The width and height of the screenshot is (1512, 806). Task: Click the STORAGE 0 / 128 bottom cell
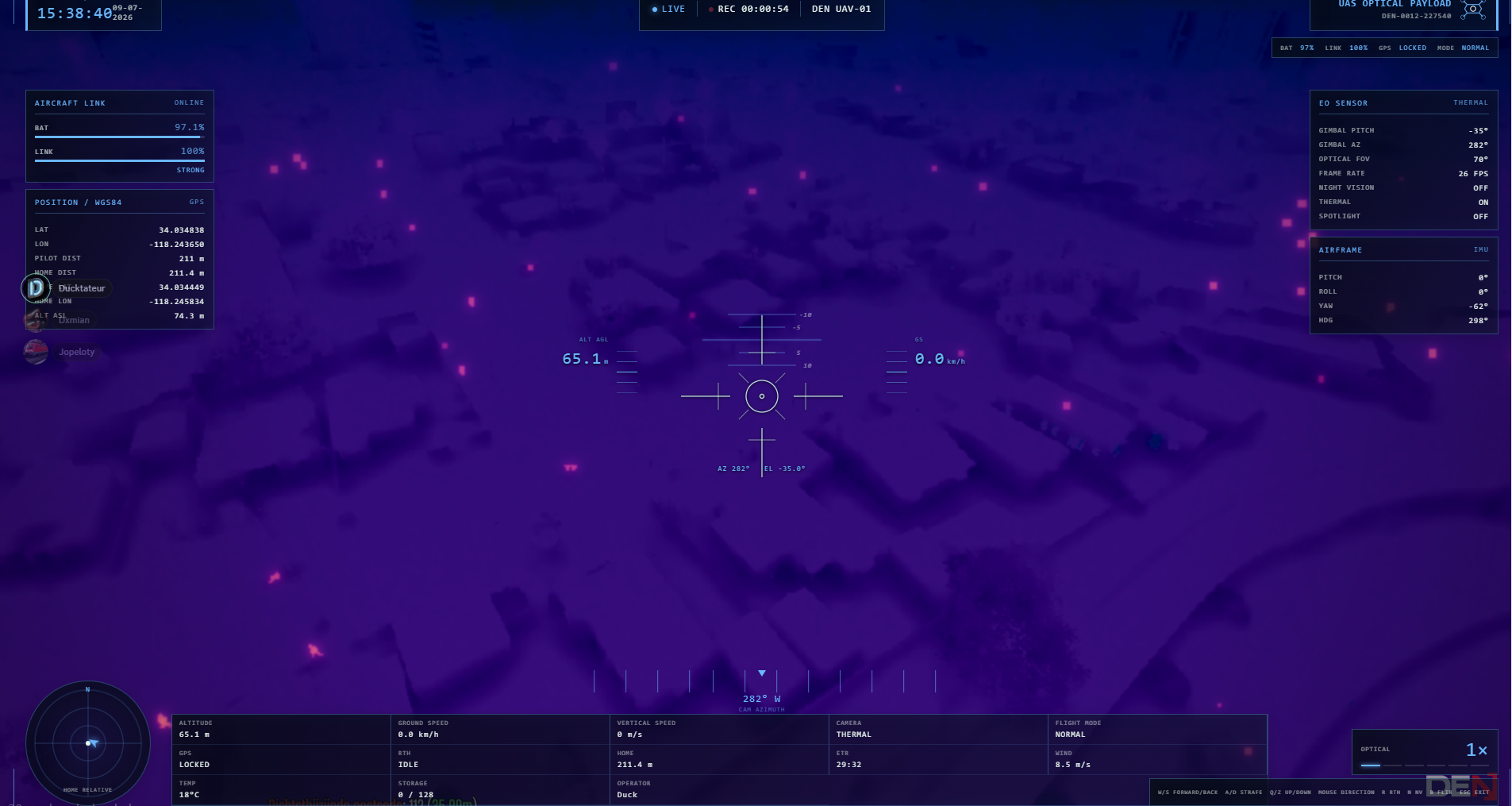(500, 789)
